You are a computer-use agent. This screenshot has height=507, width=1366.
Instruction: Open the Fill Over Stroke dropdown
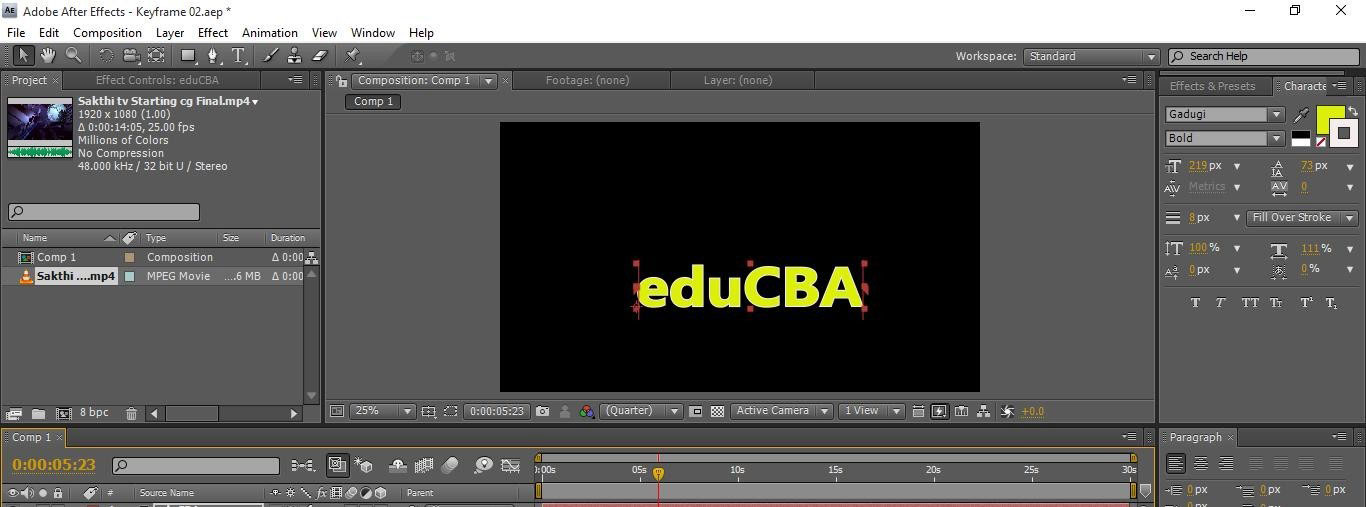[x=1301, y=218]
